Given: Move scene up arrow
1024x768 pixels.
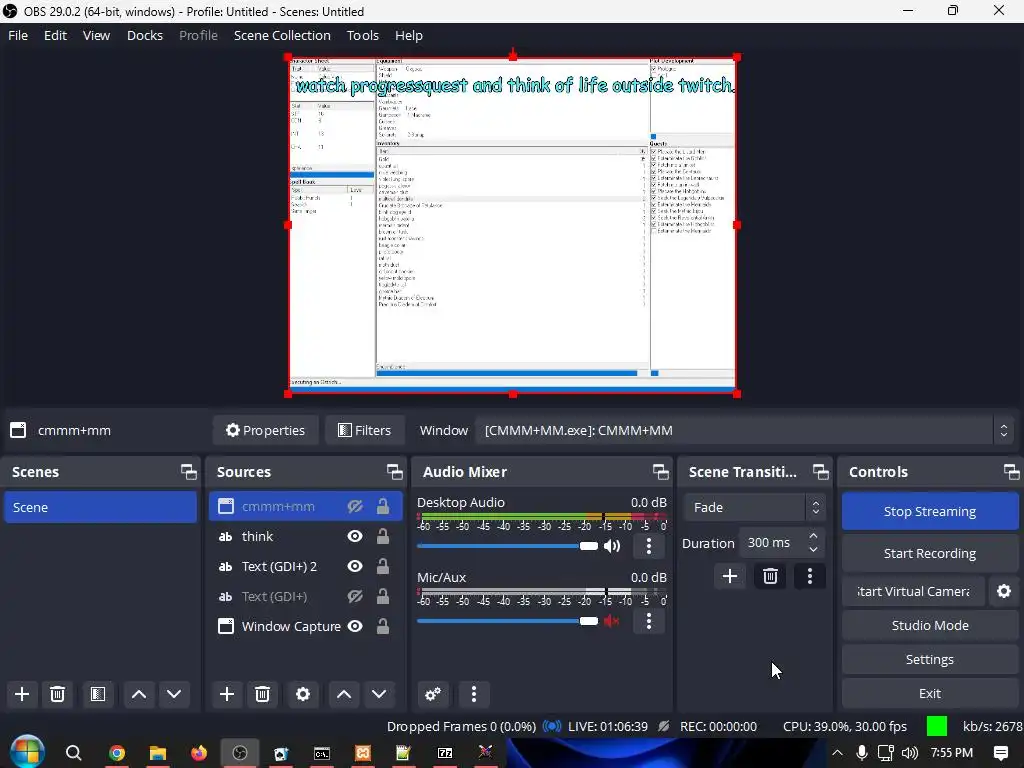Looking at the screenshot, I should click(x=138, y=694).
